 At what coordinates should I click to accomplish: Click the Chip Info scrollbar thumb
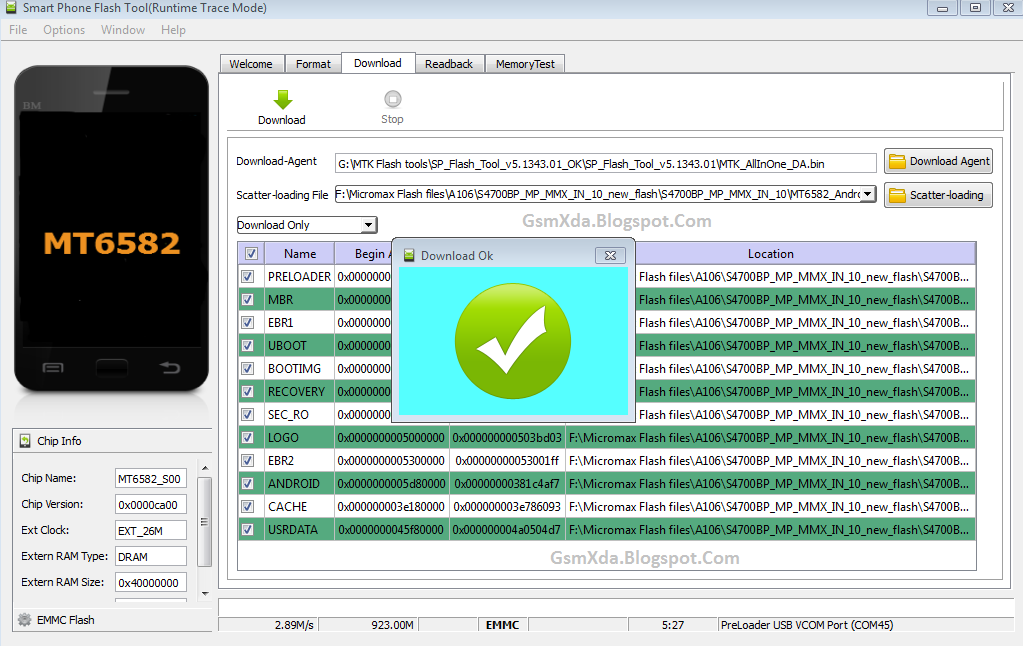204,522
